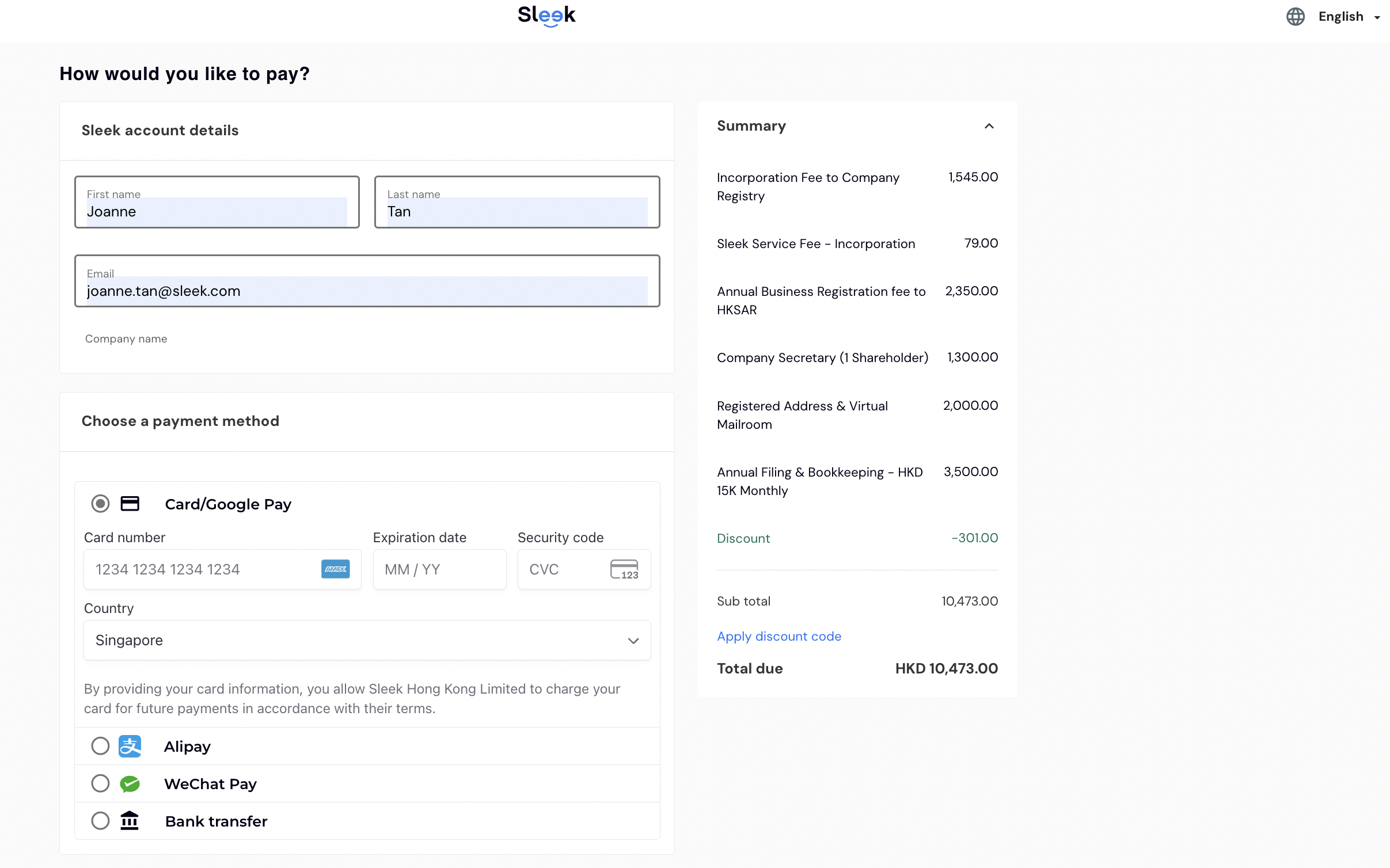Viewport: 1390px width, 868px height.
Task: Collapse the Summary panel chevron
Action: click(x=989, y=126)
